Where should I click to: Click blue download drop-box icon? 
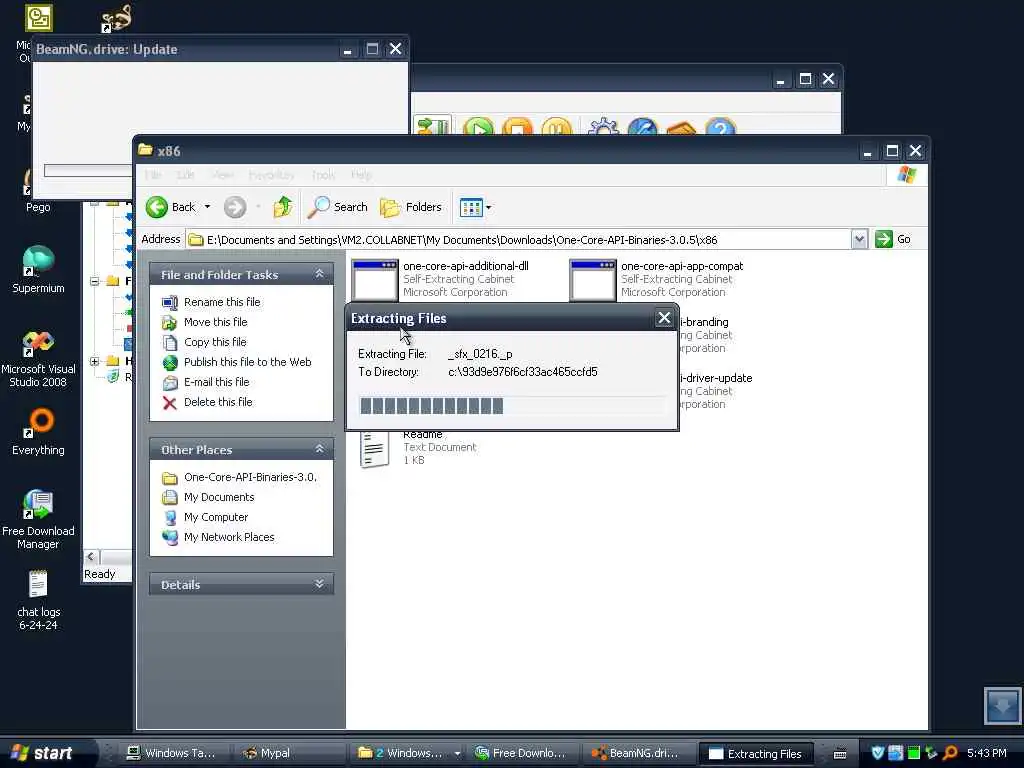point(1002,705)
